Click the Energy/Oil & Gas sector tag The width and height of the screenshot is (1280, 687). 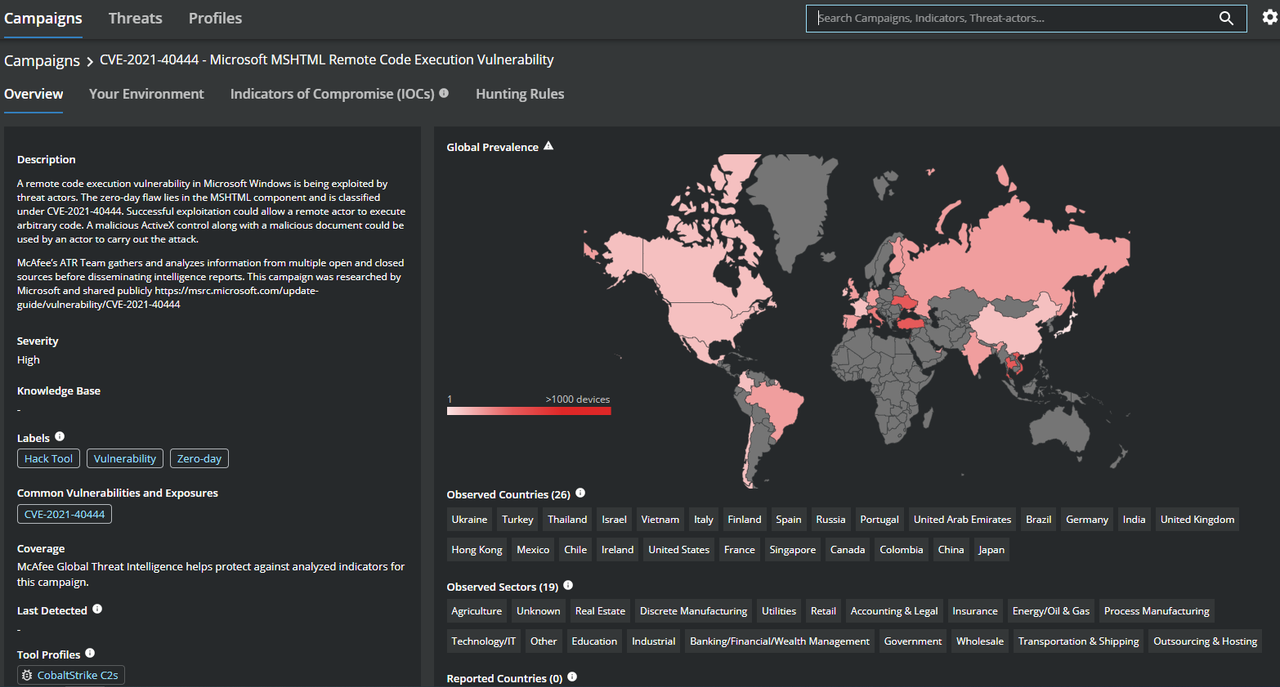(x=1051, y=612)
